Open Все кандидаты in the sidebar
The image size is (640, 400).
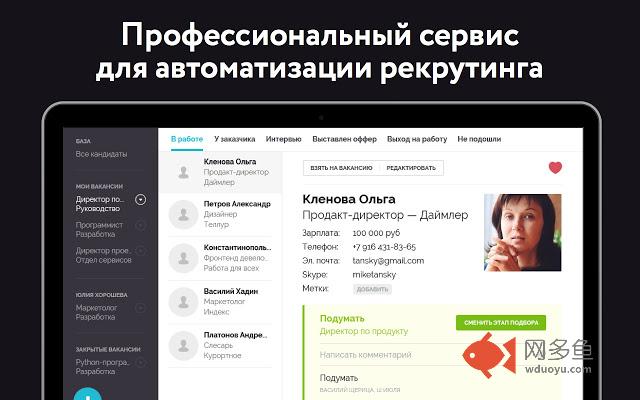coord(101,154)
